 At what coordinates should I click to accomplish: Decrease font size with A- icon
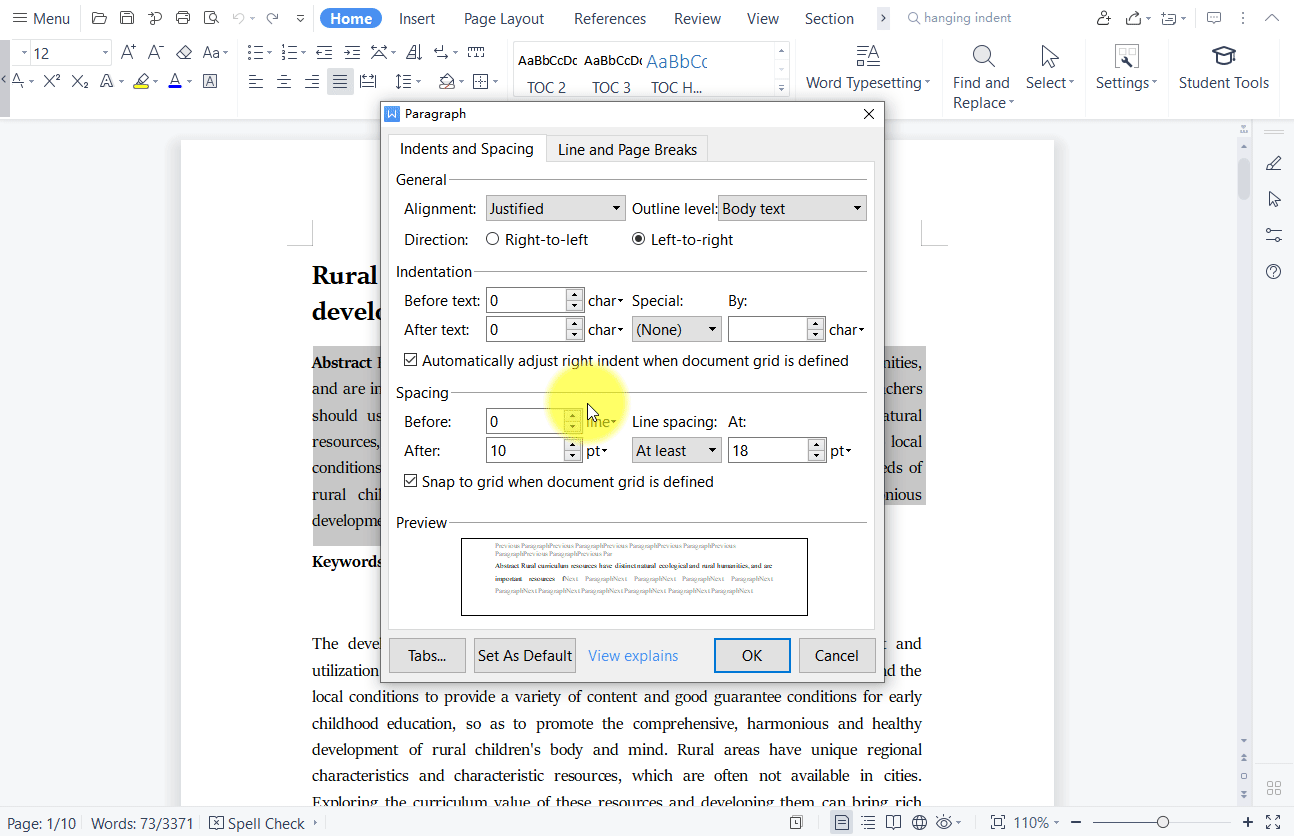coord(156,53)
